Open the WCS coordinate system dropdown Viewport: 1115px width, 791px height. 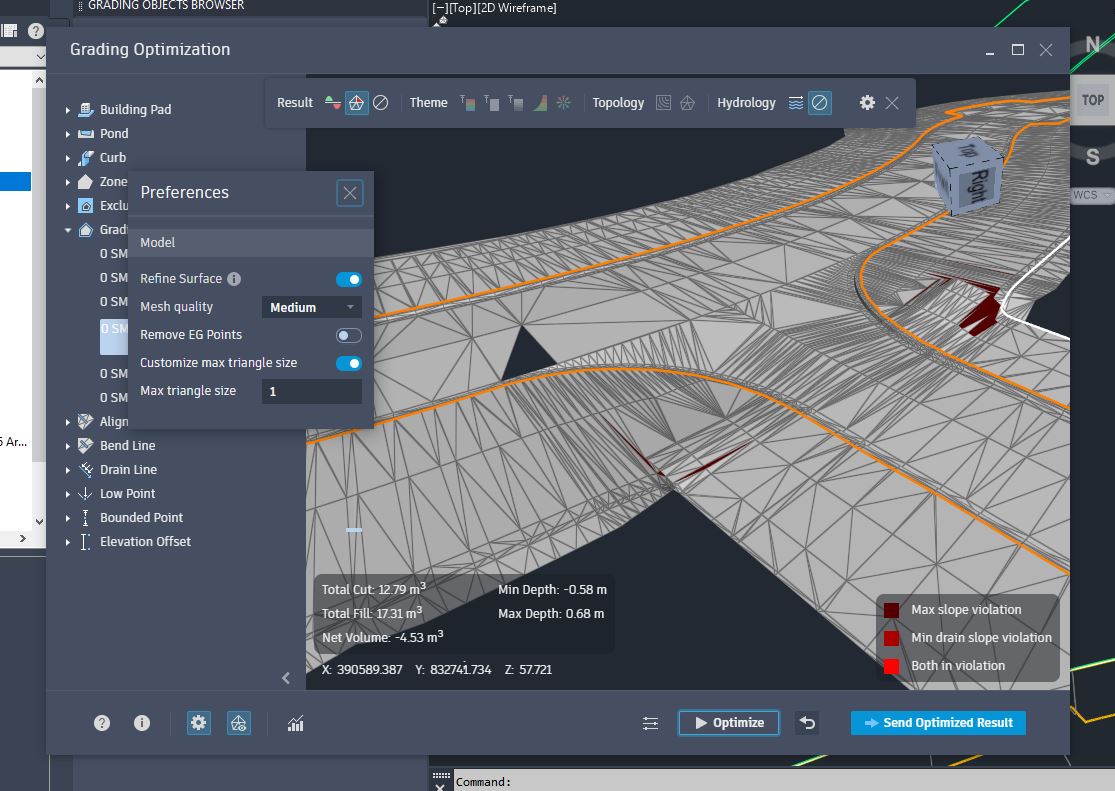[1092, 195]
